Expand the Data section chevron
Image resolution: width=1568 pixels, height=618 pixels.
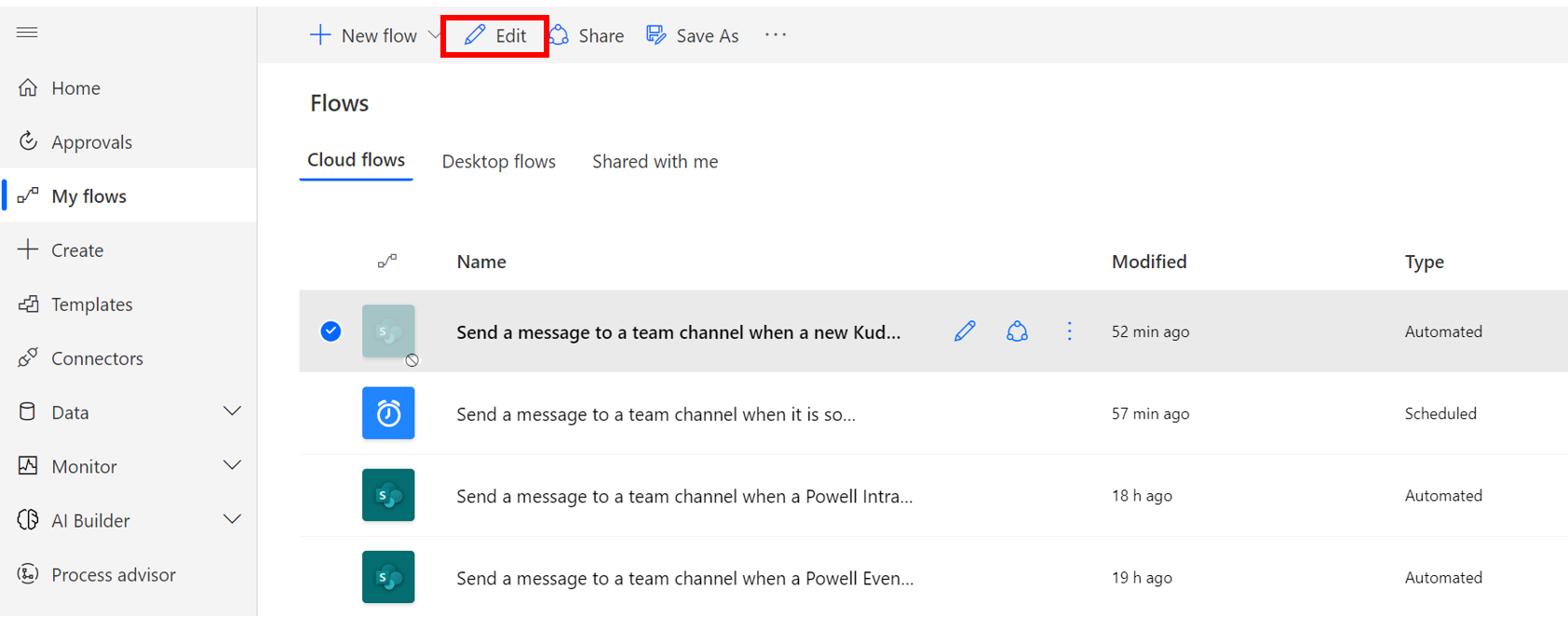[x=233, y=411]
